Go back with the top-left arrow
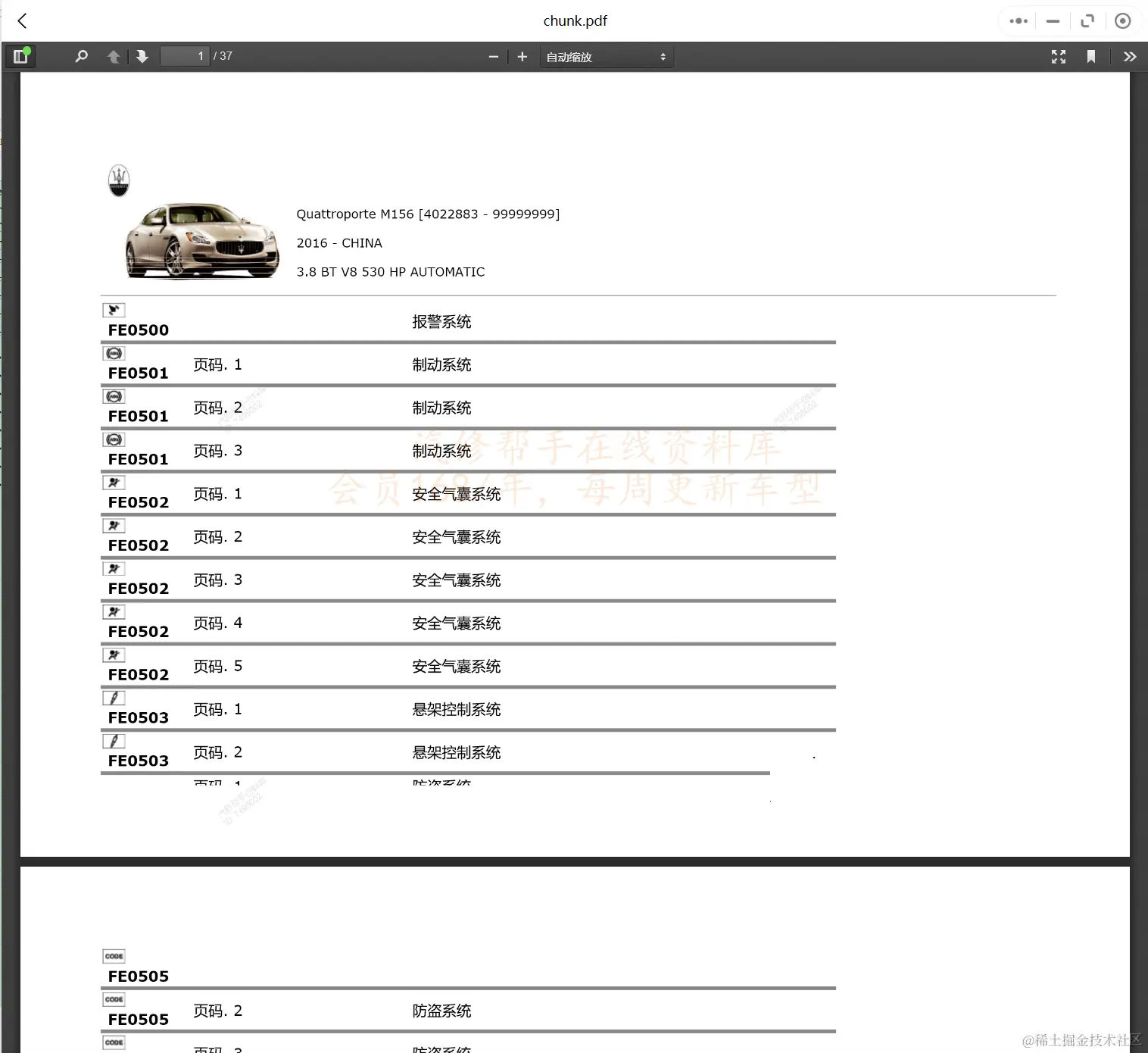Viewport: 1148px width, 1053px height. click(x=23, y=21)
